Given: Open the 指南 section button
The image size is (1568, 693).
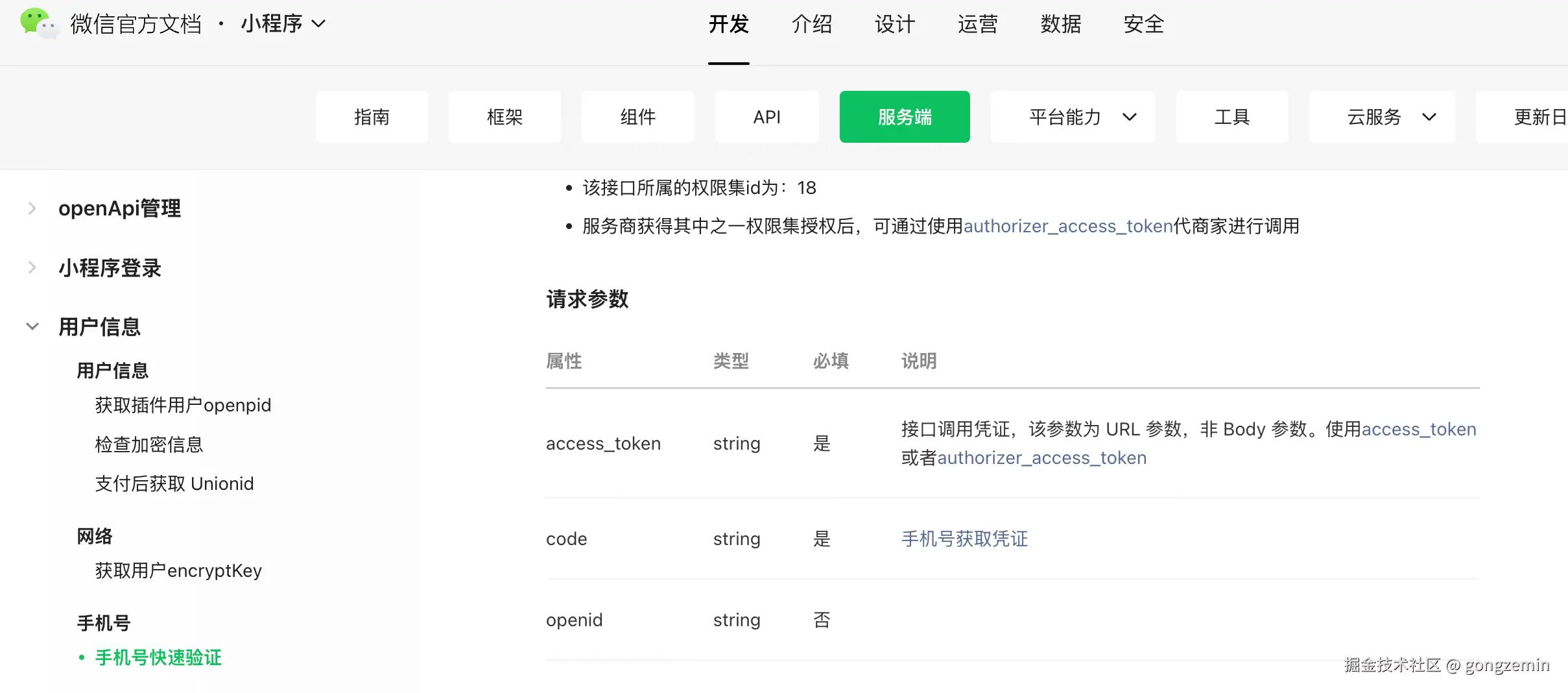Looking at the screenshot, I should point(372,117).
